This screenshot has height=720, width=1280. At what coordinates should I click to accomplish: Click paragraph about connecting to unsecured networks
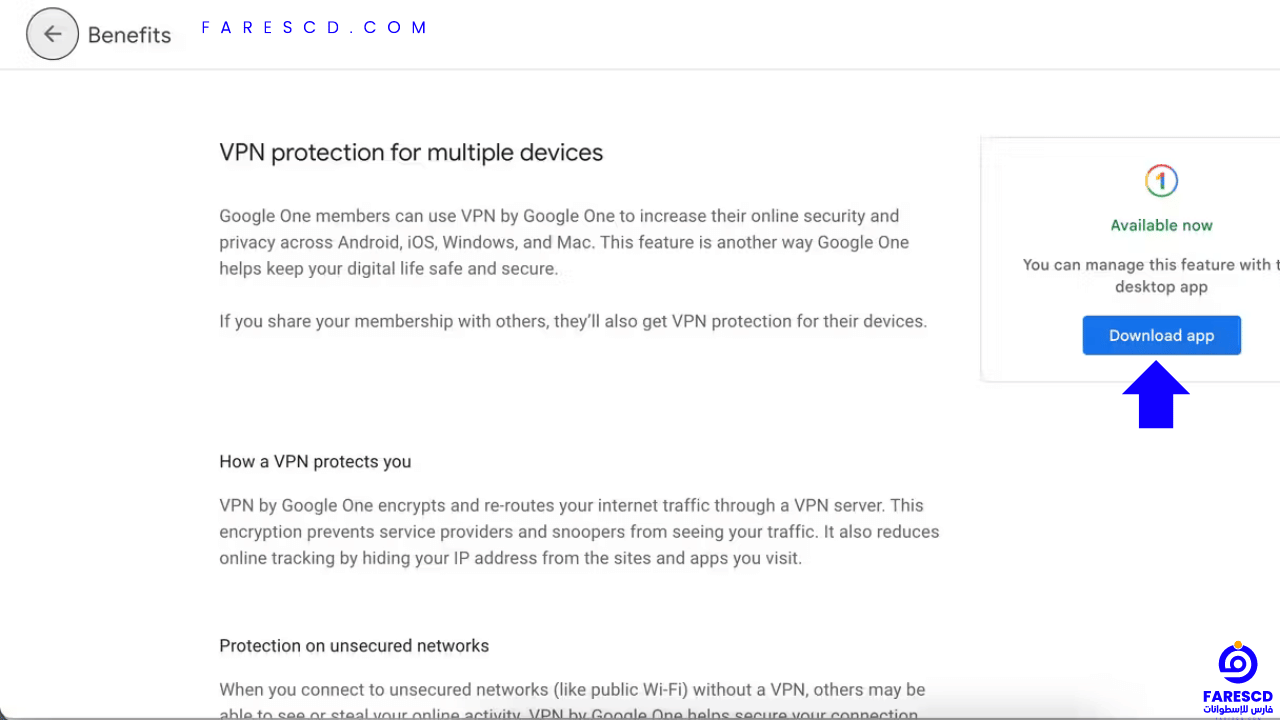click(x=572, y=702)
